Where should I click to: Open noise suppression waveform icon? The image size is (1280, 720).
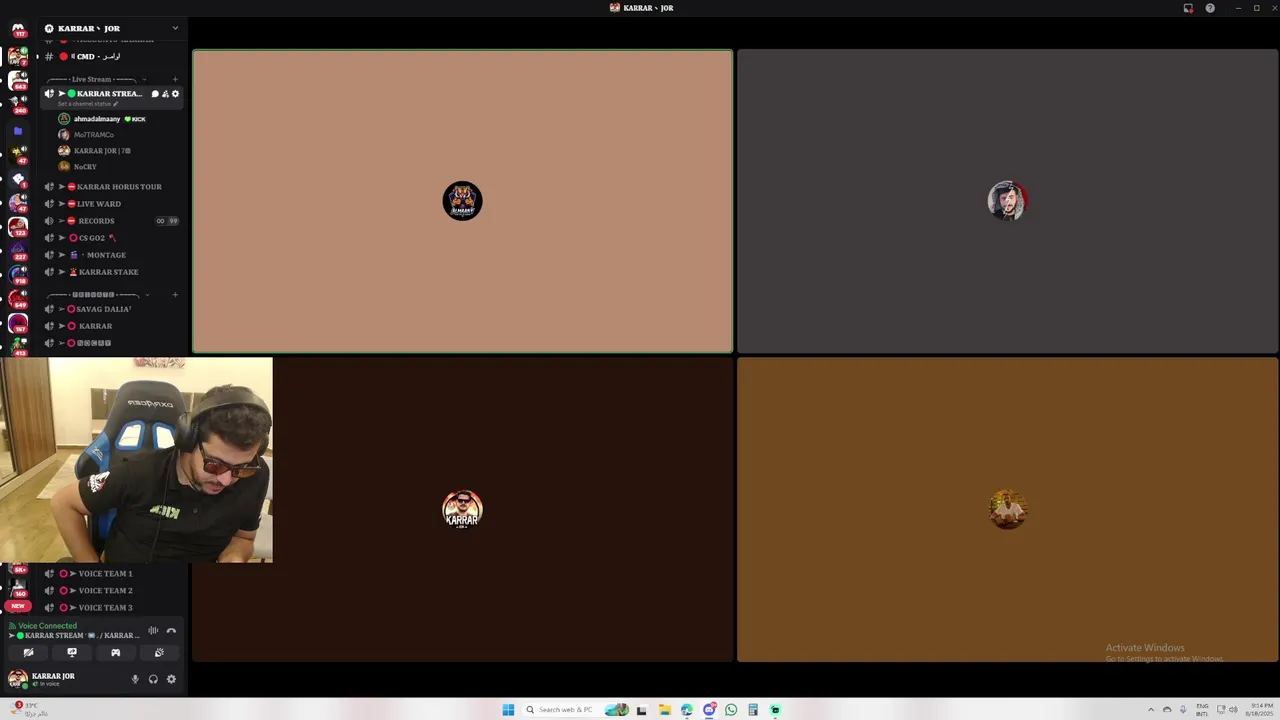pyautogui.click(x=153, y=631)
